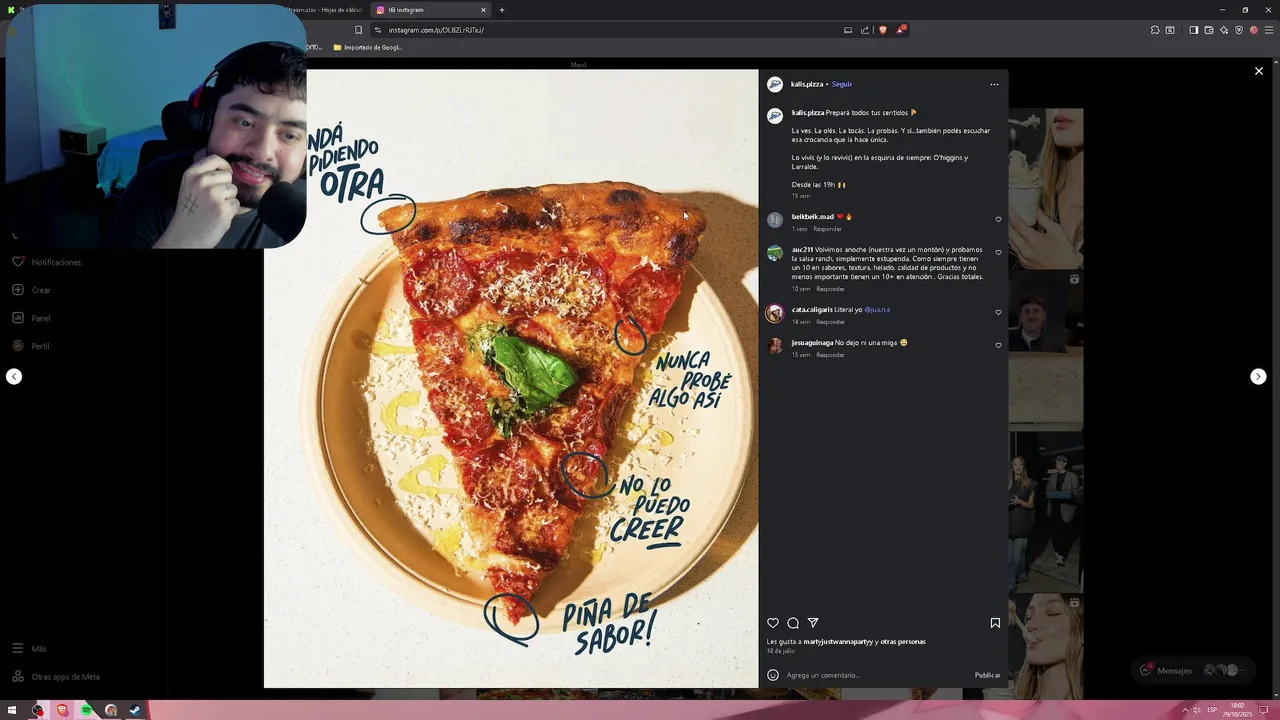1280x720 pixels.
Task: Open the Windows Start menu
Action: coord(13,710)
